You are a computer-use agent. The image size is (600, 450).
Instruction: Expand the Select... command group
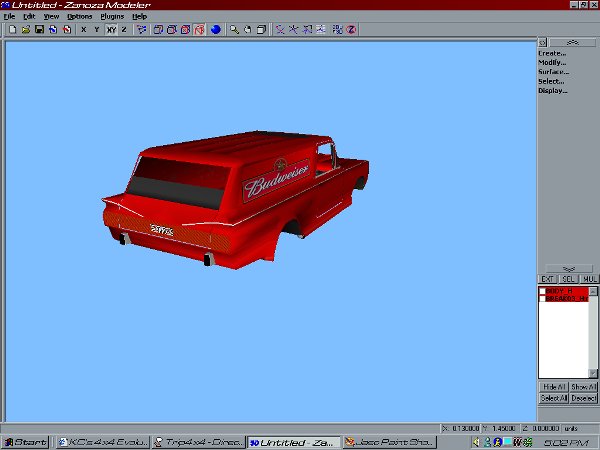[x=551, y=81]
